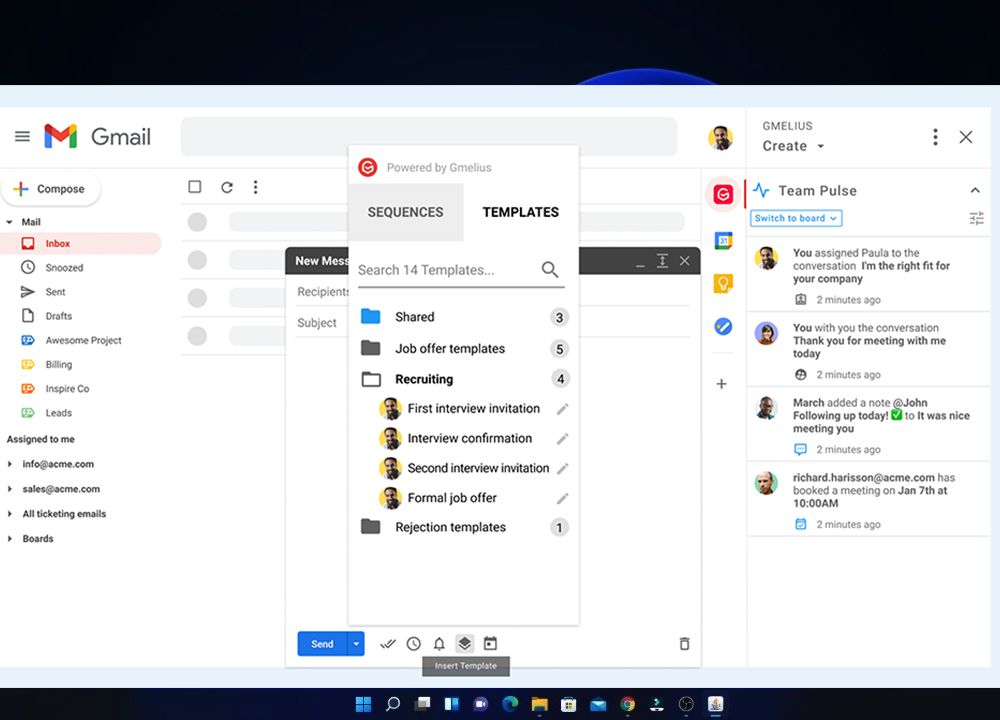Viewport: 1000px width, 720px height.
Task: Edit the Interview confirmation pencil icon
Action: 562,439
